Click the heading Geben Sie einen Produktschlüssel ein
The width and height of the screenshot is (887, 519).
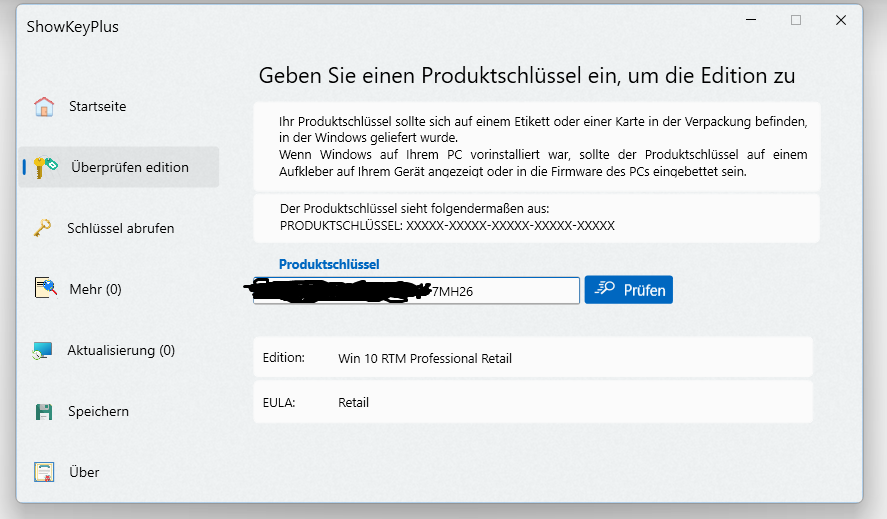(527, 75)
